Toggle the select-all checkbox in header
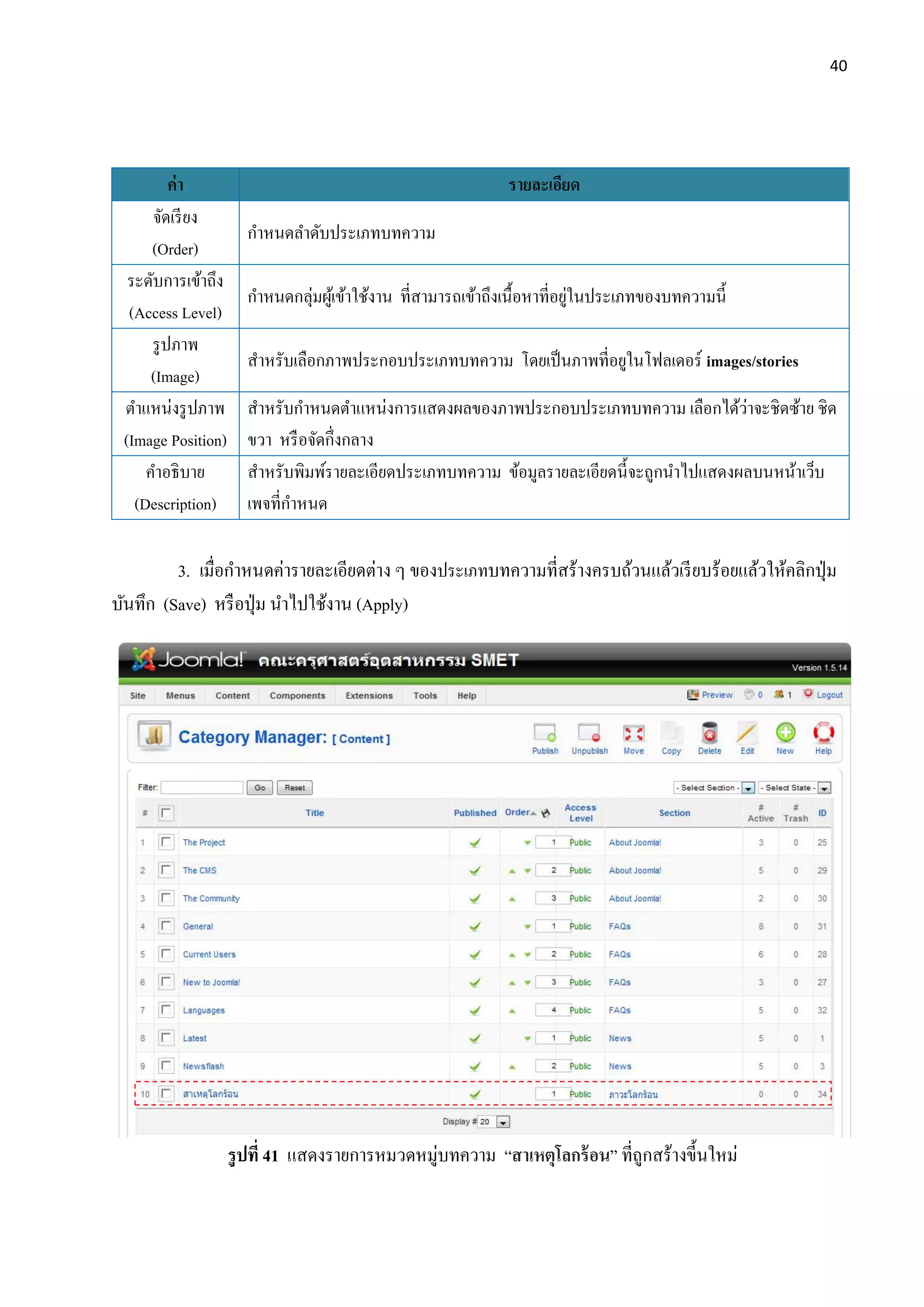The image size is (924, 1307). tap(166, 813)
